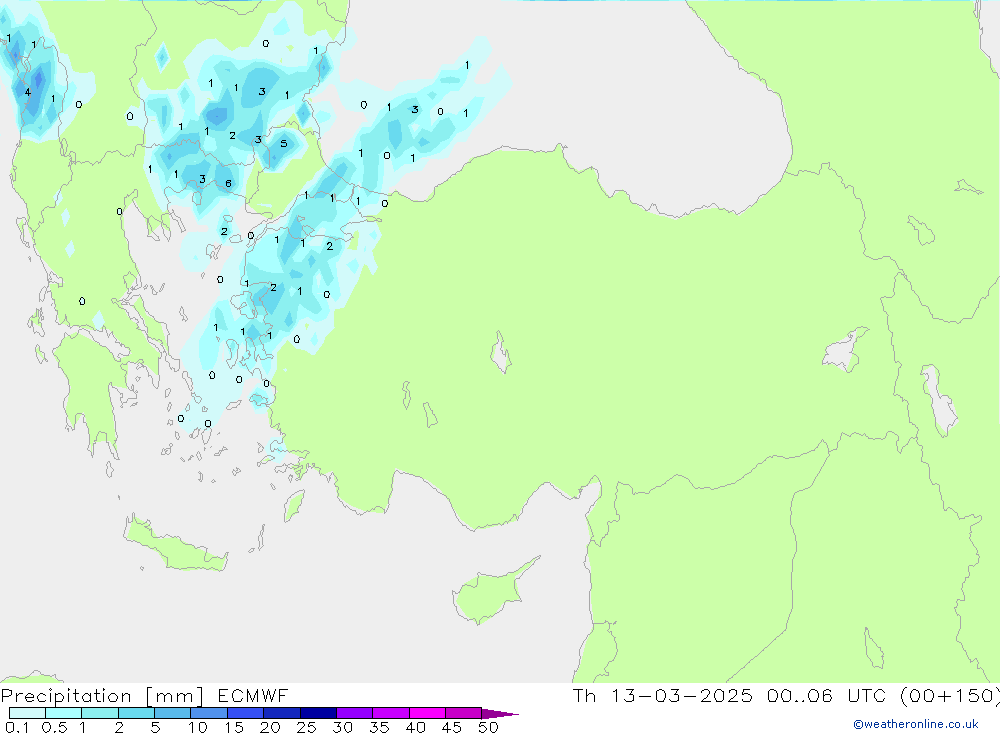Click the 40–45 mm magenta legend swatch
This screenshot has width=1000, height=733.
(427, 713)
